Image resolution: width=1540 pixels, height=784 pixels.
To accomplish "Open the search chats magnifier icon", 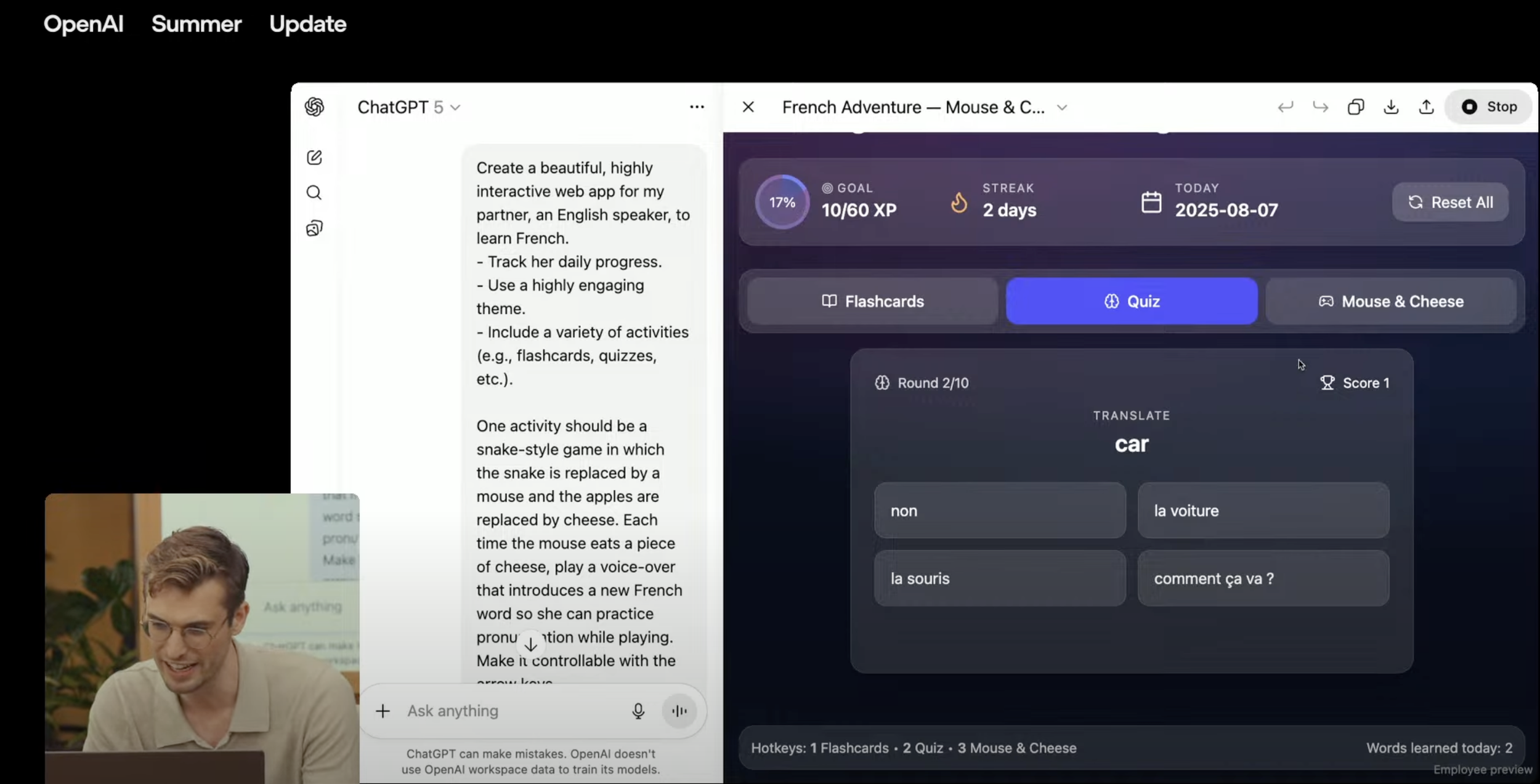I will 314,193.
